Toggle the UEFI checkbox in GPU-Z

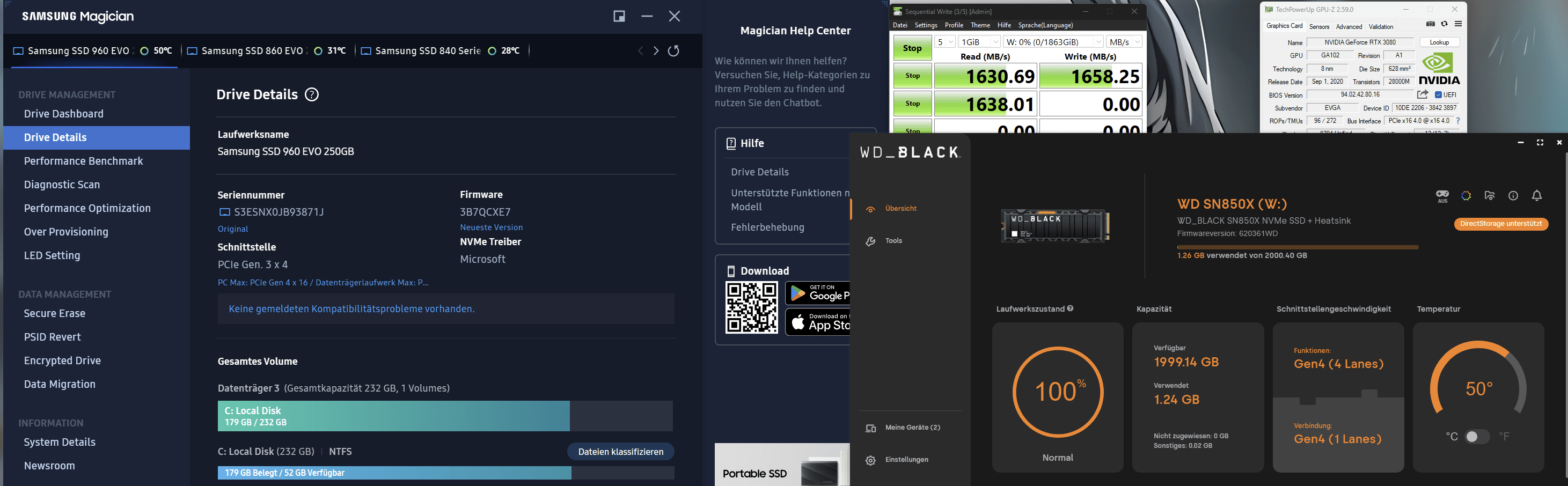(x=1438, y=95)
